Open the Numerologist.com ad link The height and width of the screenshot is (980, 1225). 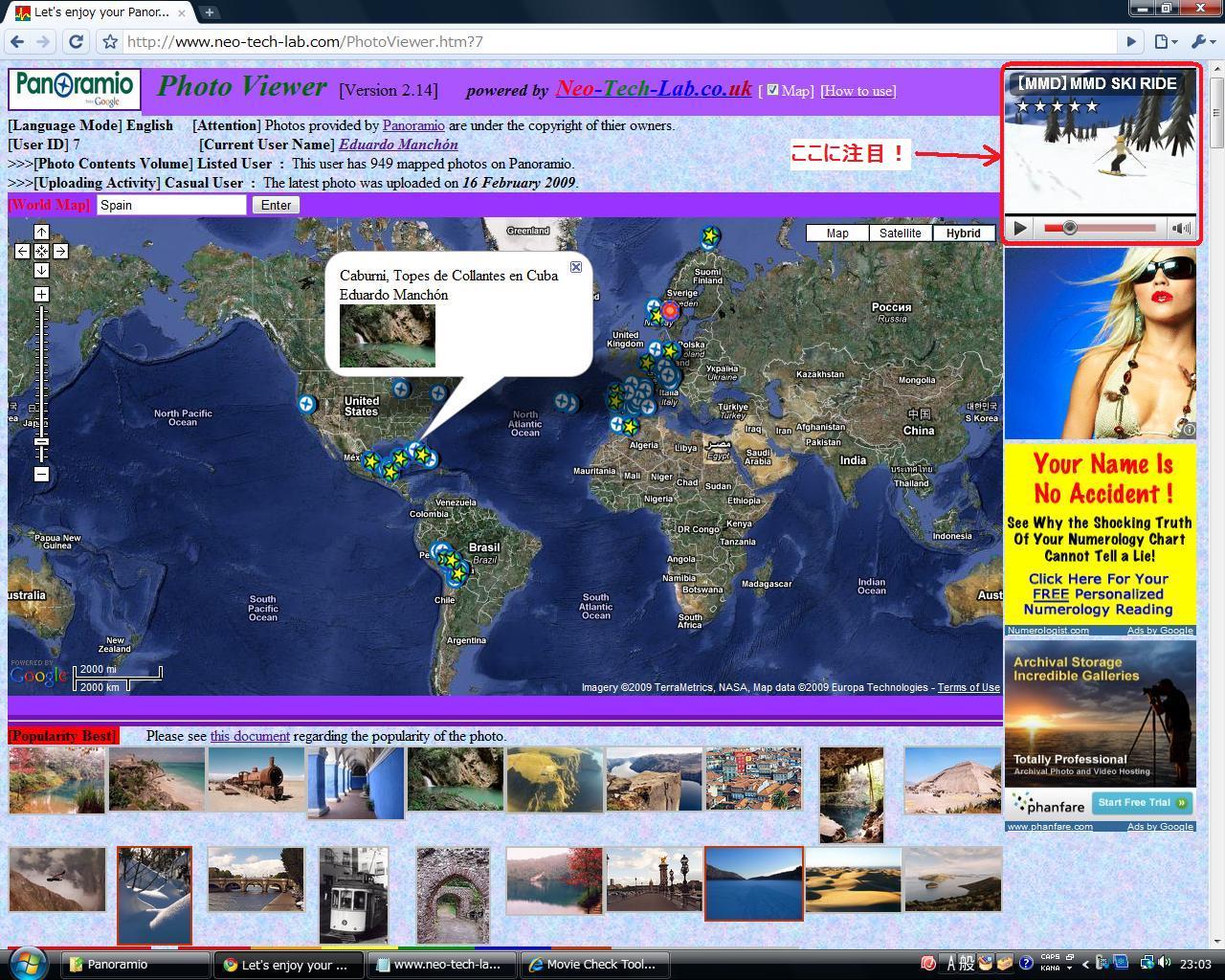[1048, 630]
